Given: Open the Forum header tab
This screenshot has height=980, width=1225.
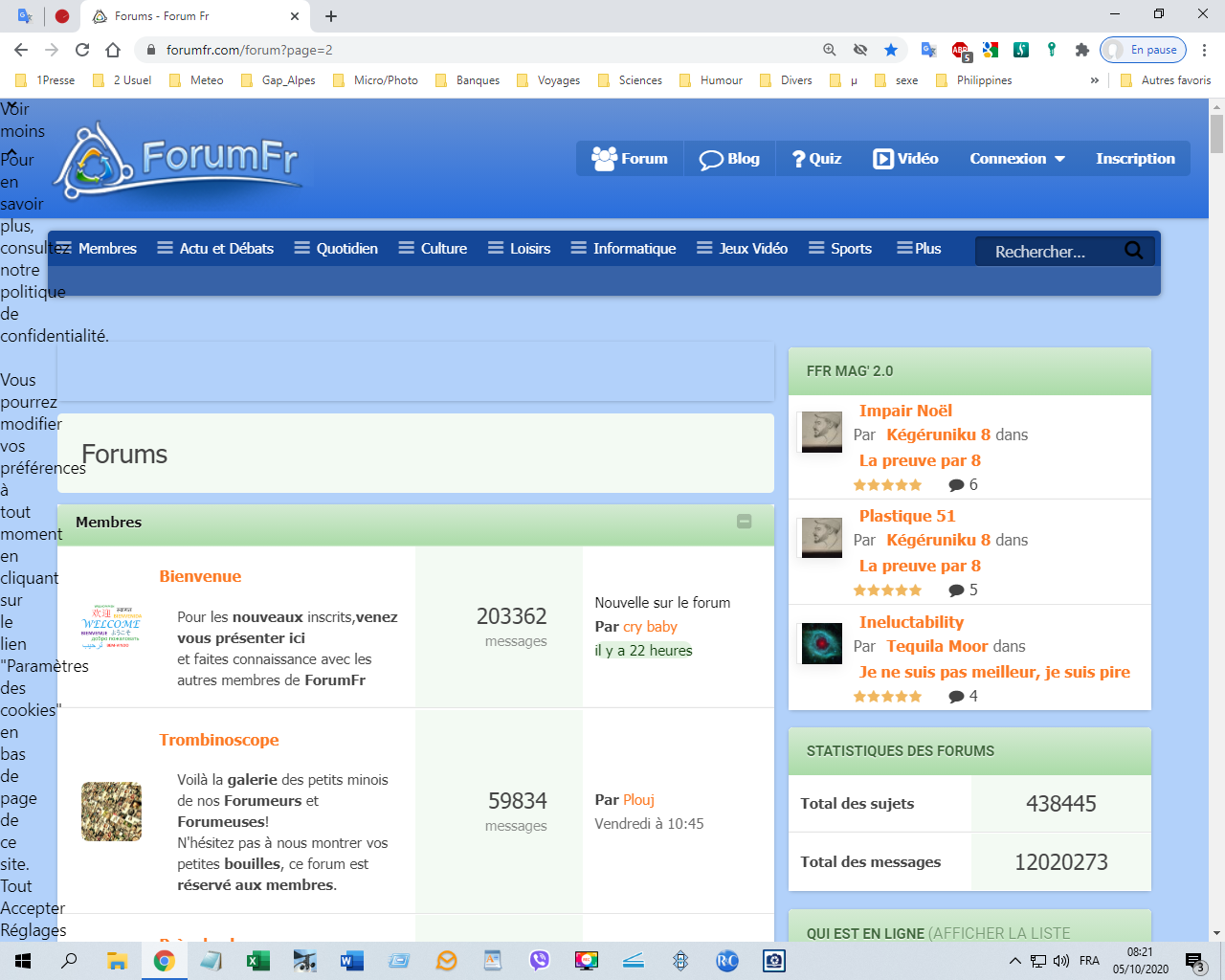Looking at the screenshot, I should [630, 159].
